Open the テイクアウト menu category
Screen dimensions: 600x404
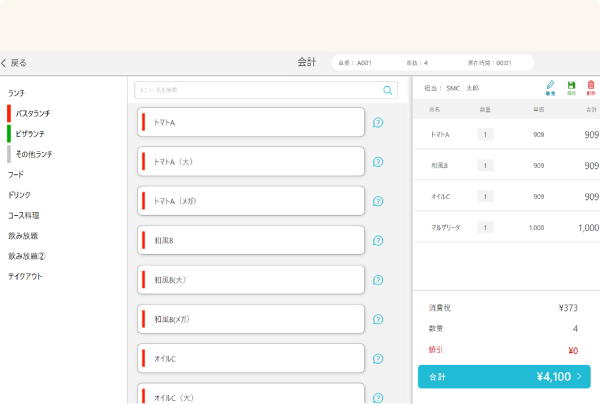tap(25, 276)
